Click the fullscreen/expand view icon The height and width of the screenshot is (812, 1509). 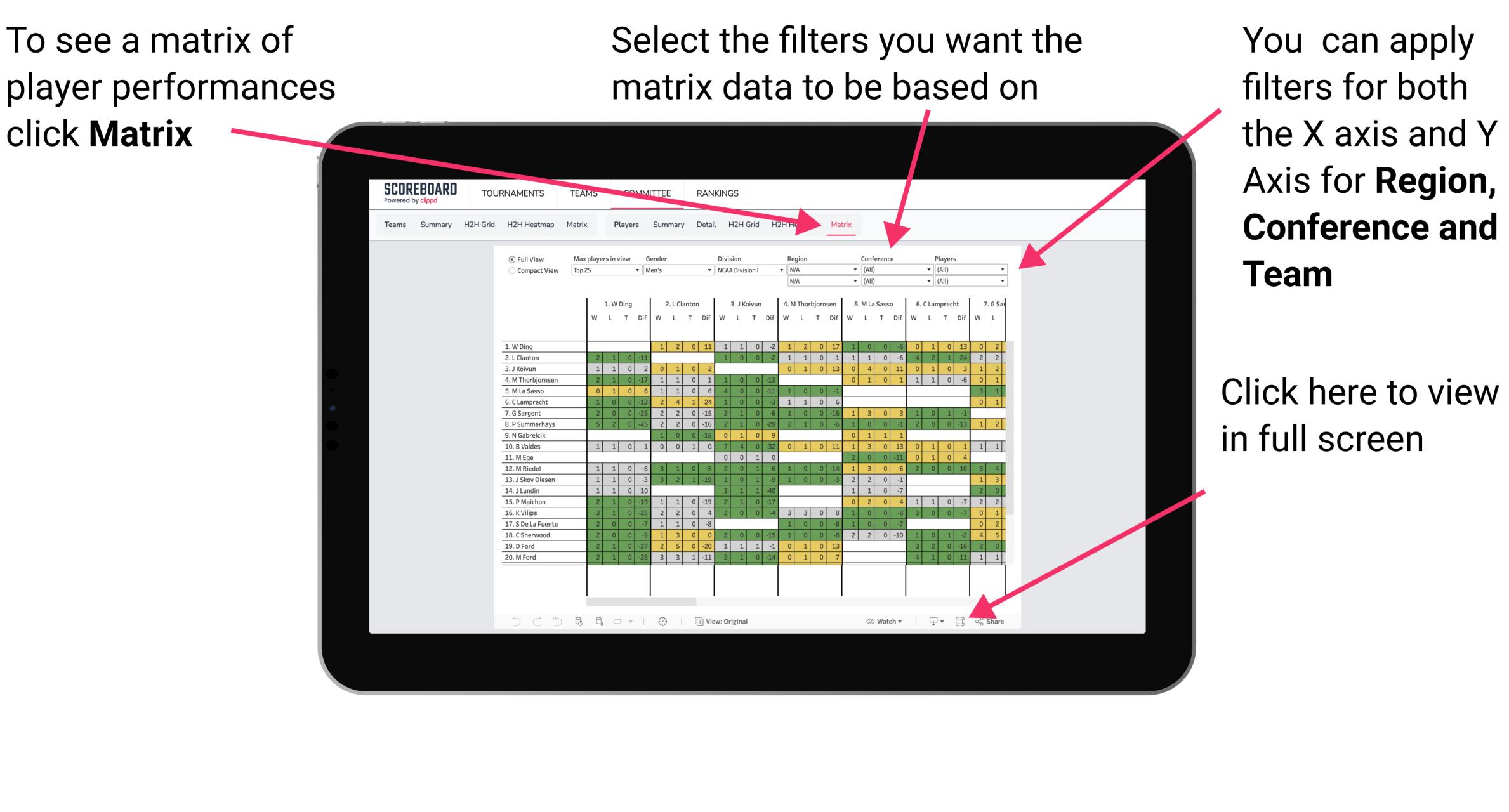click(960, 622)
